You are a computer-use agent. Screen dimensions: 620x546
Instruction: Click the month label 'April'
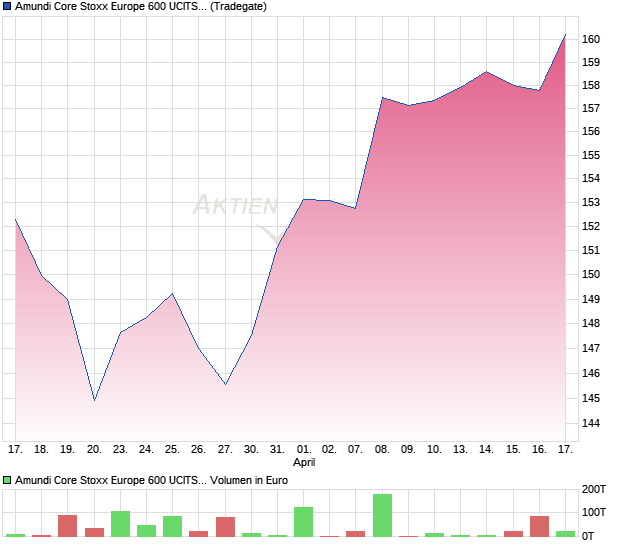[304, 463]
